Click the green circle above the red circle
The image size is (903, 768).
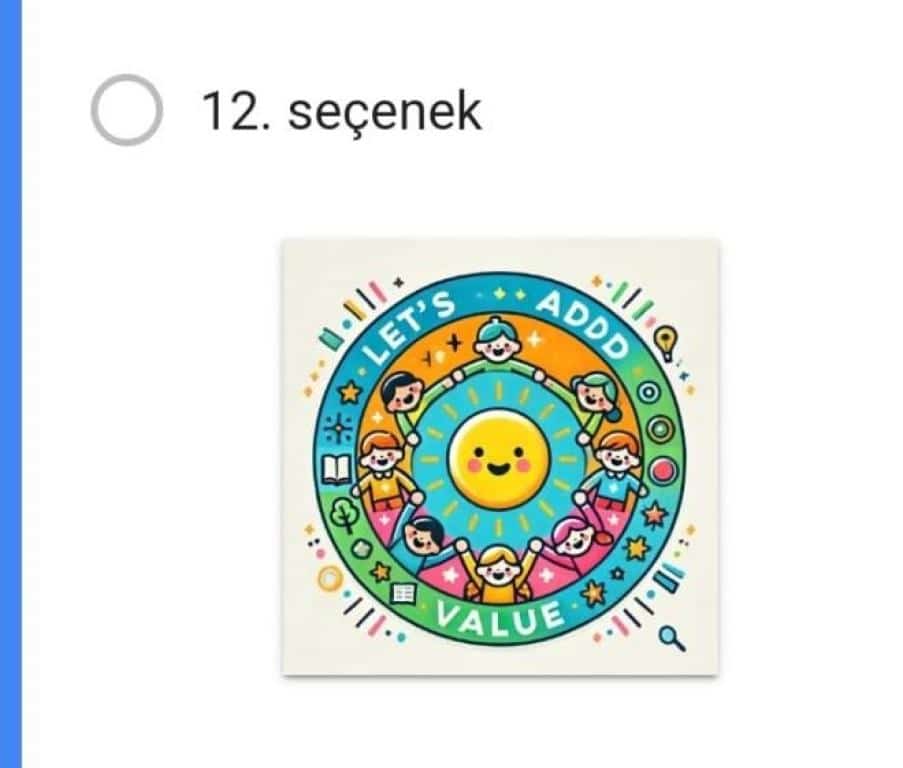point(660,429)
